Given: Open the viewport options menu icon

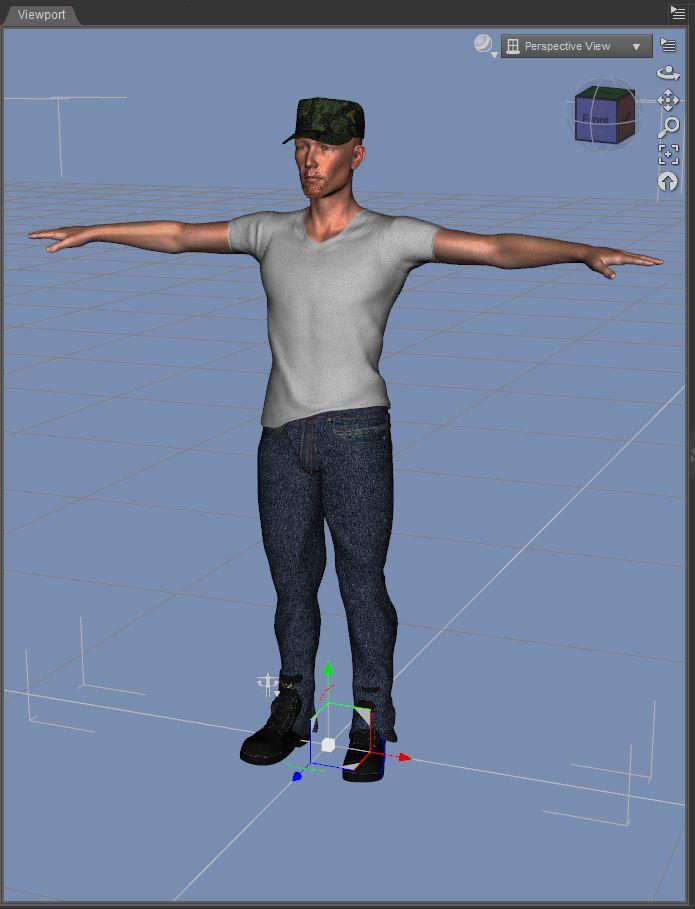Looking at the screenshot, I should [x=668, y=45].
